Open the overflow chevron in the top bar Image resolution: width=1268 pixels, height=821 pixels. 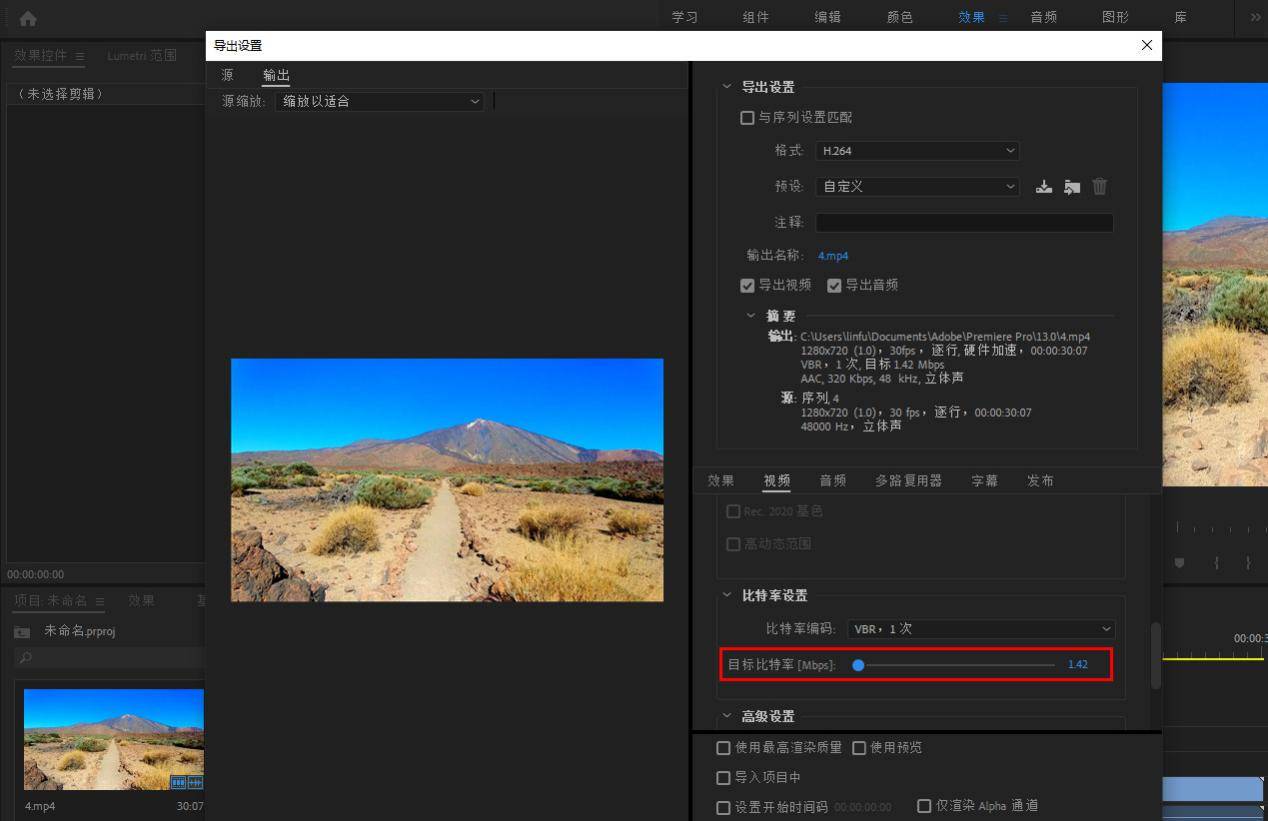point(1255,17)
